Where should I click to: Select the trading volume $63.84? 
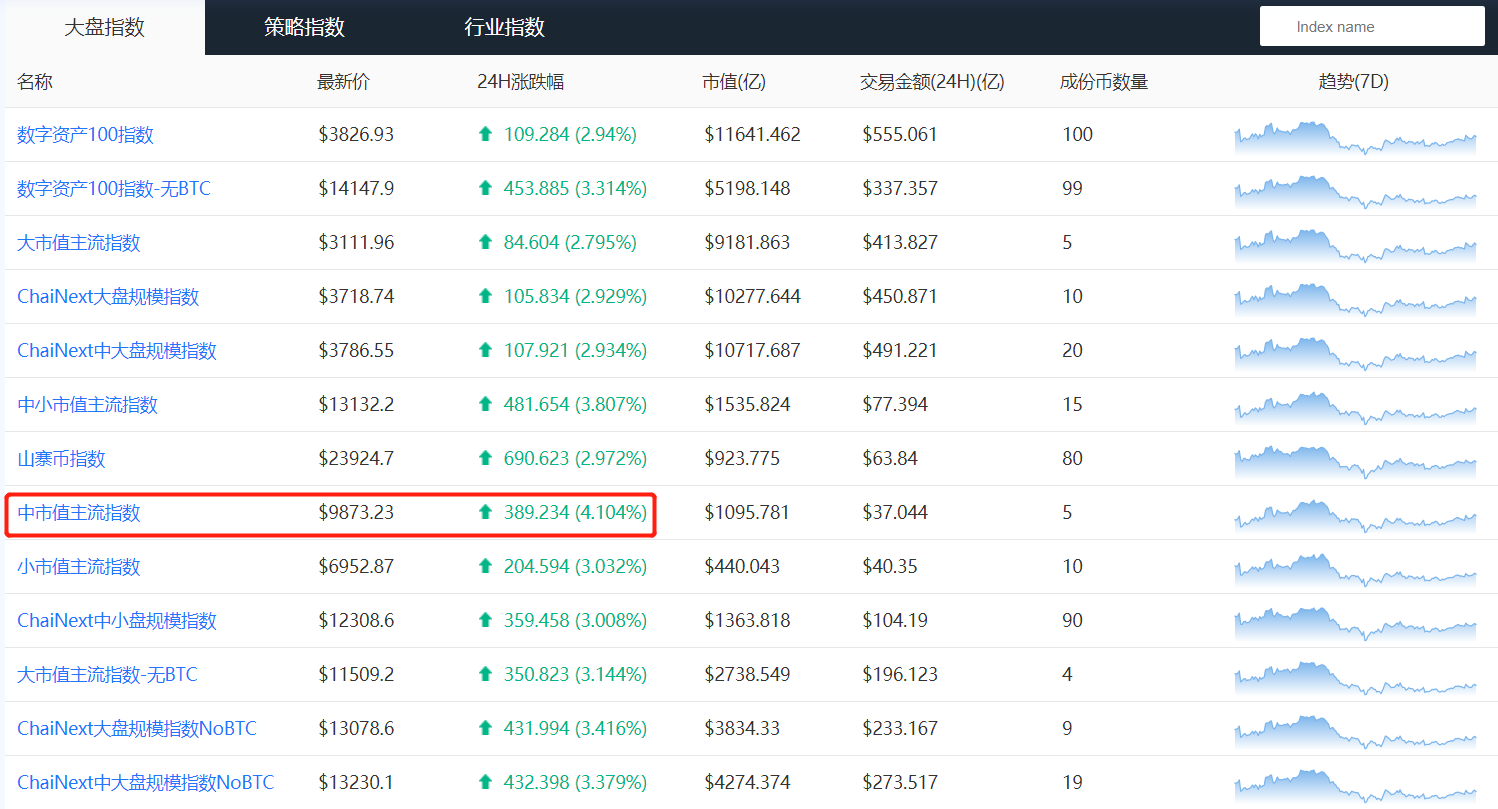point(890,458)
